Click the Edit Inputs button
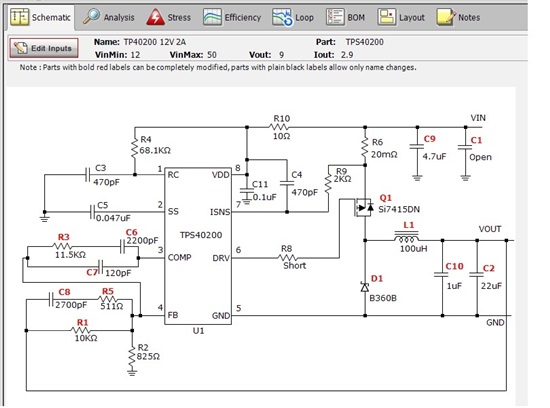Viewport: 550px width, 408px height. [44, 48]
